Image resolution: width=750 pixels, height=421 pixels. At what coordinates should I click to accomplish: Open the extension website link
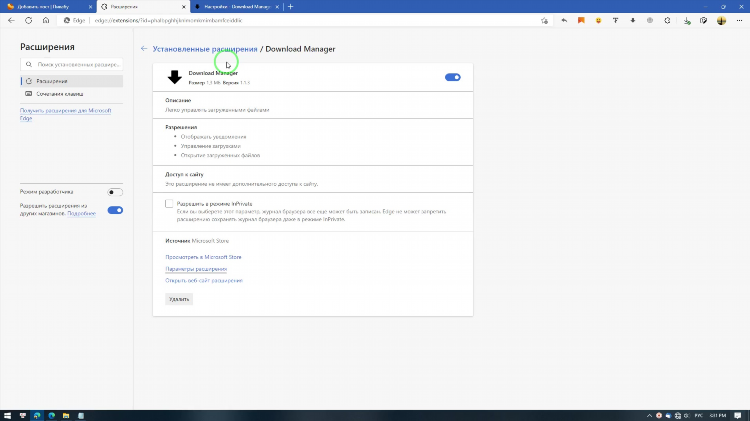click(204, 280)
